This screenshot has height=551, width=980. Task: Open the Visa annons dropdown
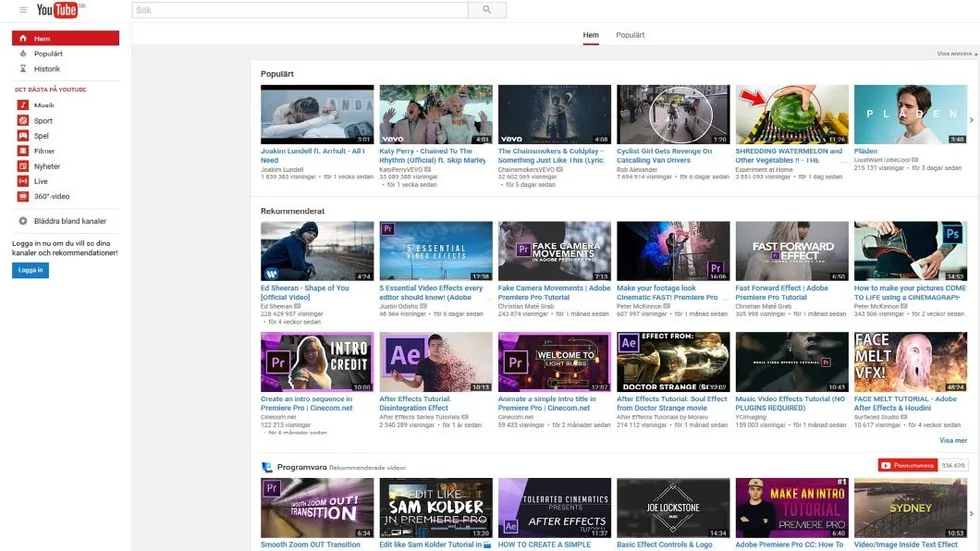(x=956, y=54)
